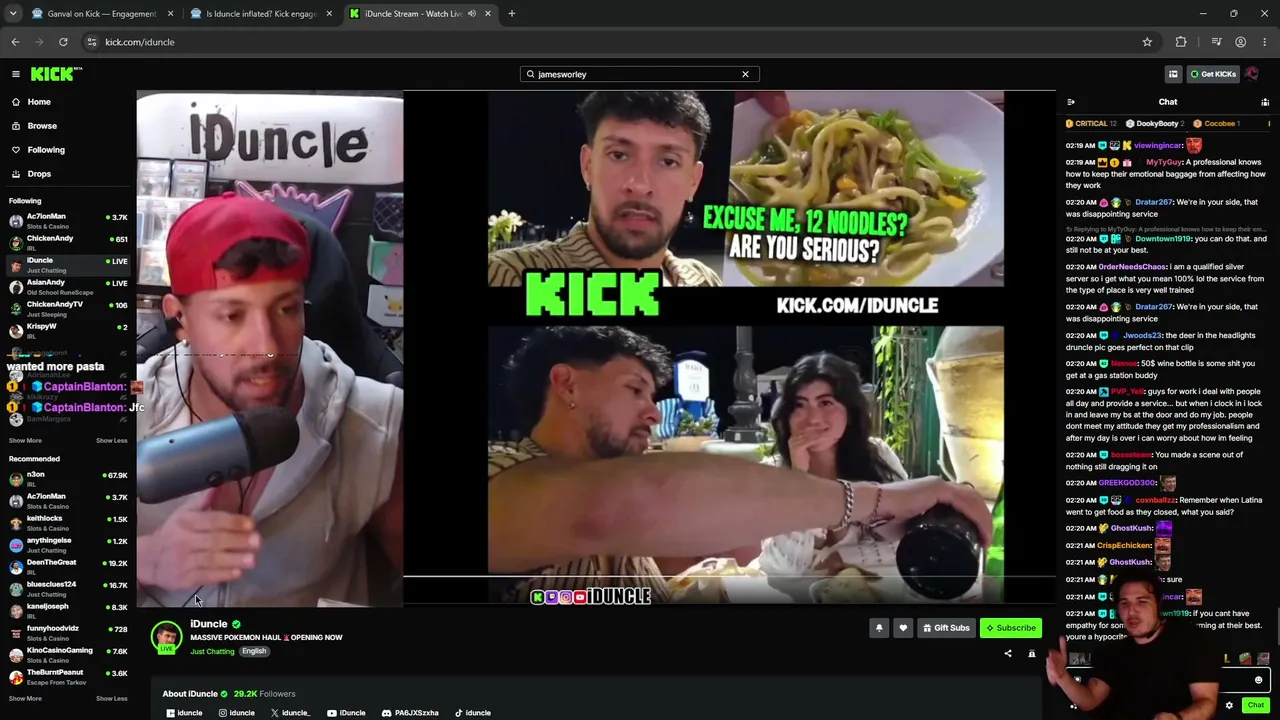Open the Just Chatting category link
This screenshot has height=720, width=1280.
212,652
